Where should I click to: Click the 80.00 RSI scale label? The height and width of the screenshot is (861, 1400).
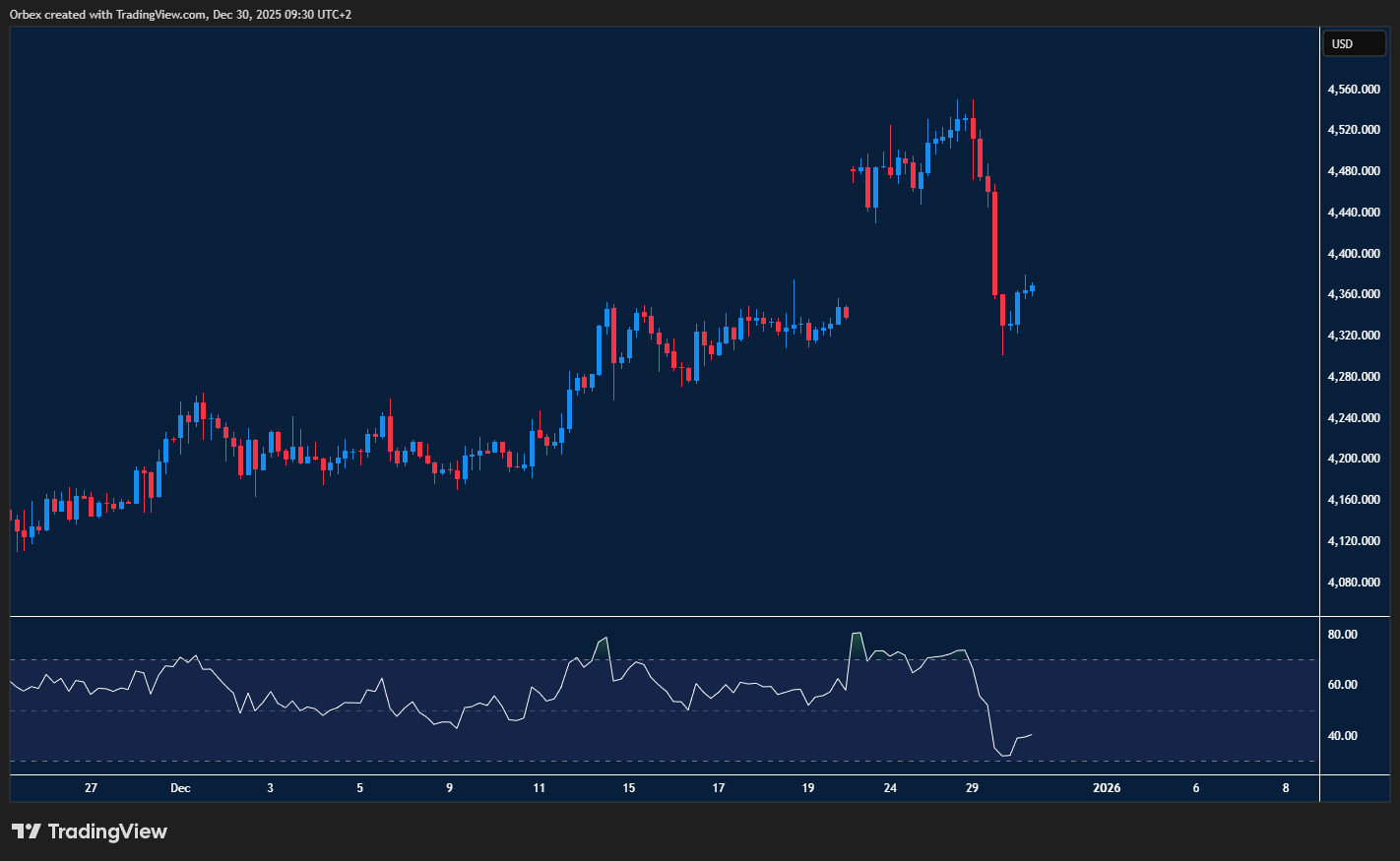[1342, 635]
